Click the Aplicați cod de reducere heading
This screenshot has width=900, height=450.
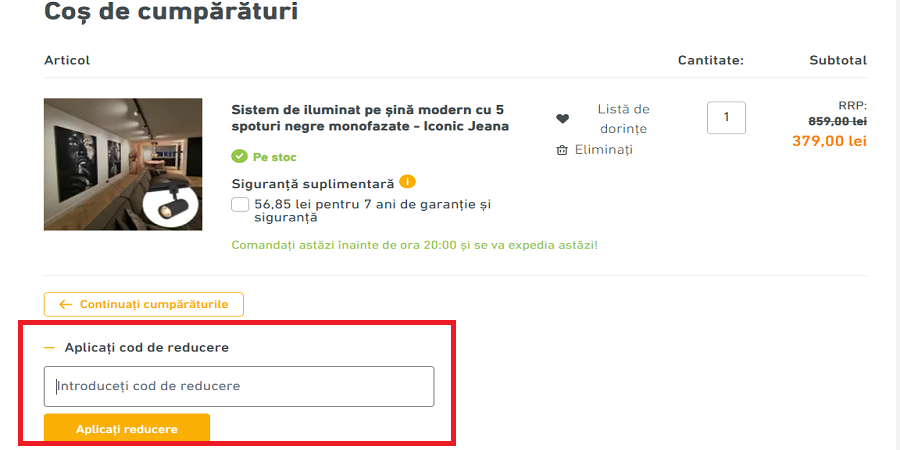pos(146,348)
